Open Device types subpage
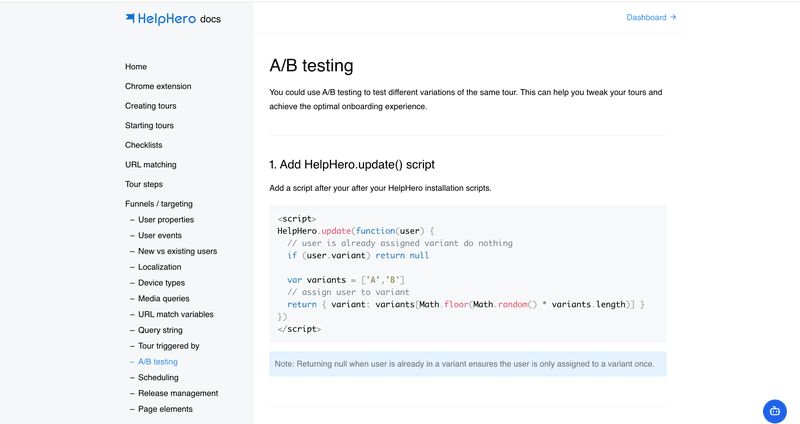This screenshot has width=800, height=424. 161,283
